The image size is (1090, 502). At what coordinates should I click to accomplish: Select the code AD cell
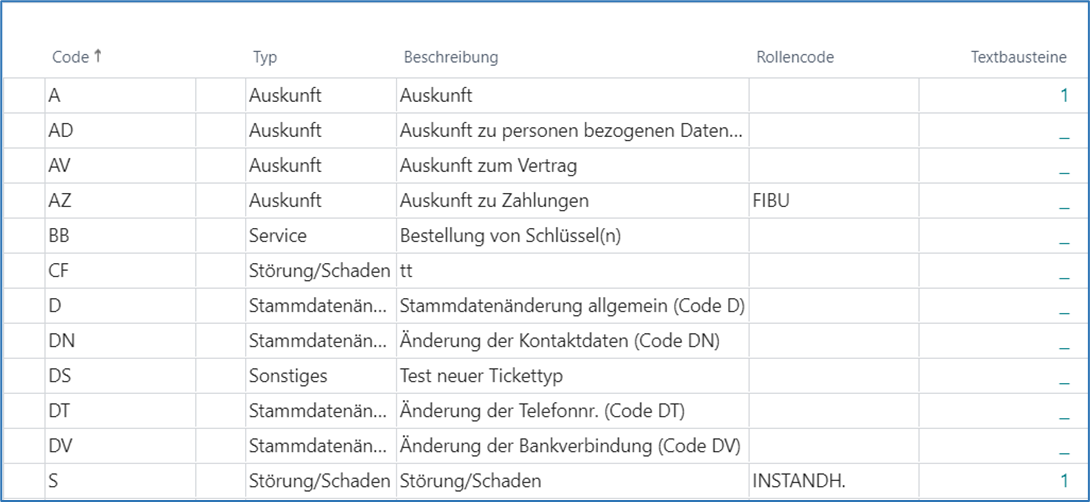pyautogui.click(x=120, y=131)
